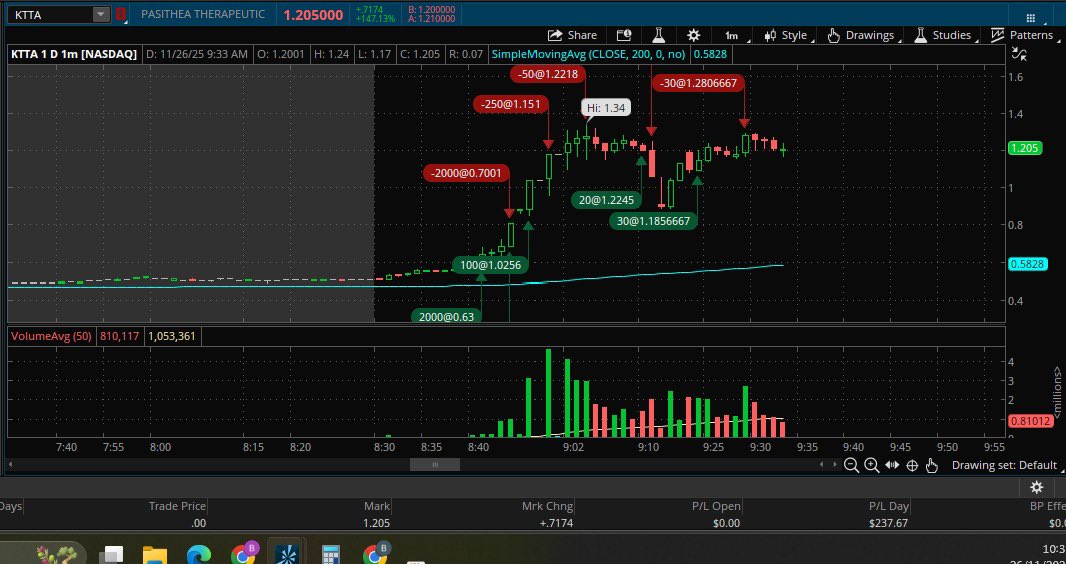Click the chart horizontal scrollbar thumb
The image size is (1066, 564).
point(434,465)
